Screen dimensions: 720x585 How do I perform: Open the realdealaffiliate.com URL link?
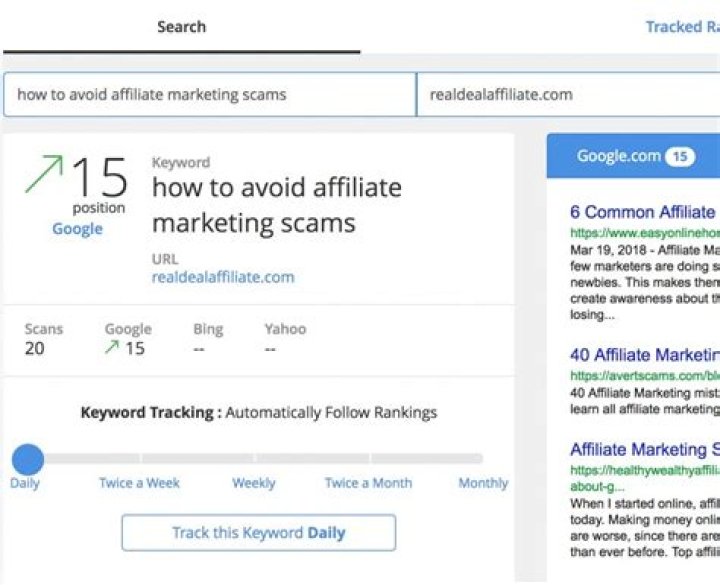(223, 277)
